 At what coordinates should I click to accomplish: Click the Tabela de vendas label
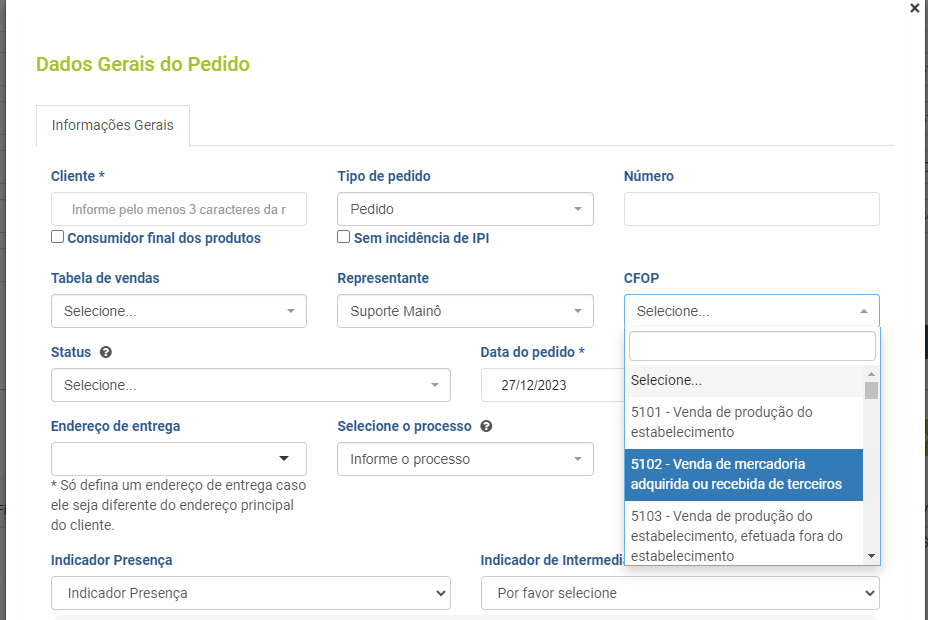pos(105,278)
